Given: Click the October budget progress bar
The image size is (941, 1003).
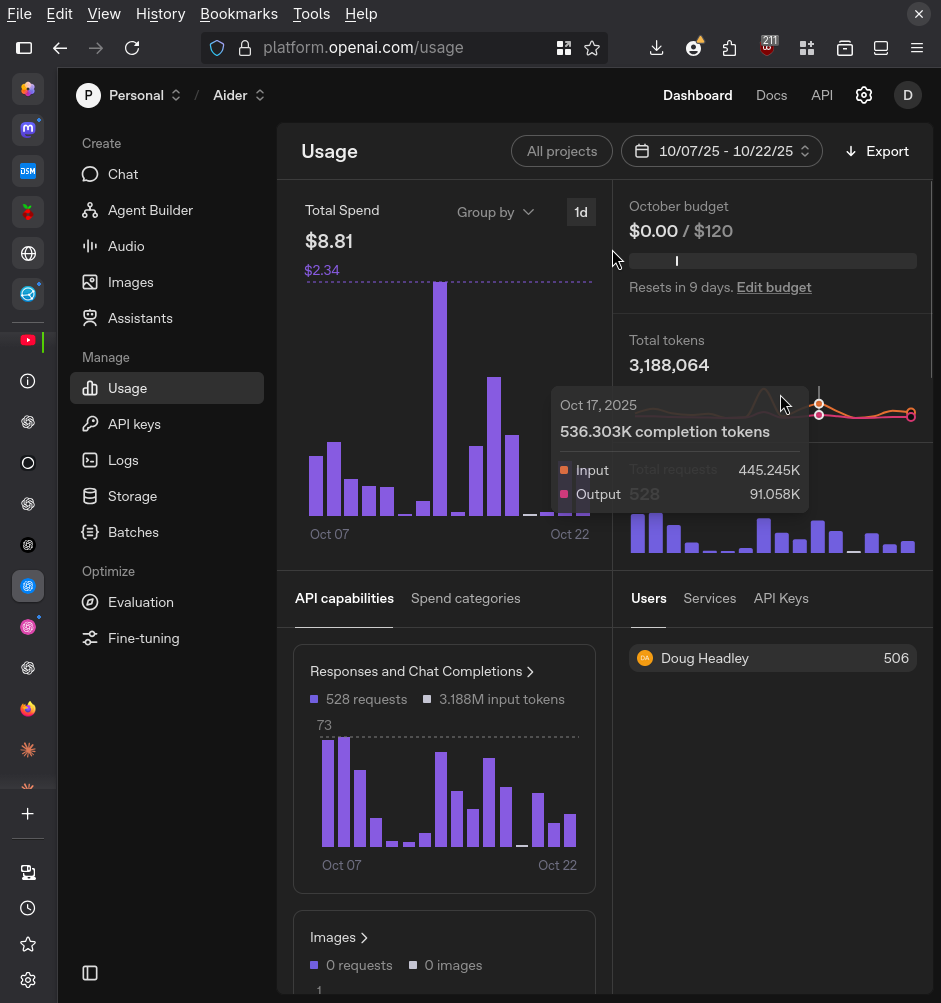Looking at the screenshot, I should pos(772,261).
